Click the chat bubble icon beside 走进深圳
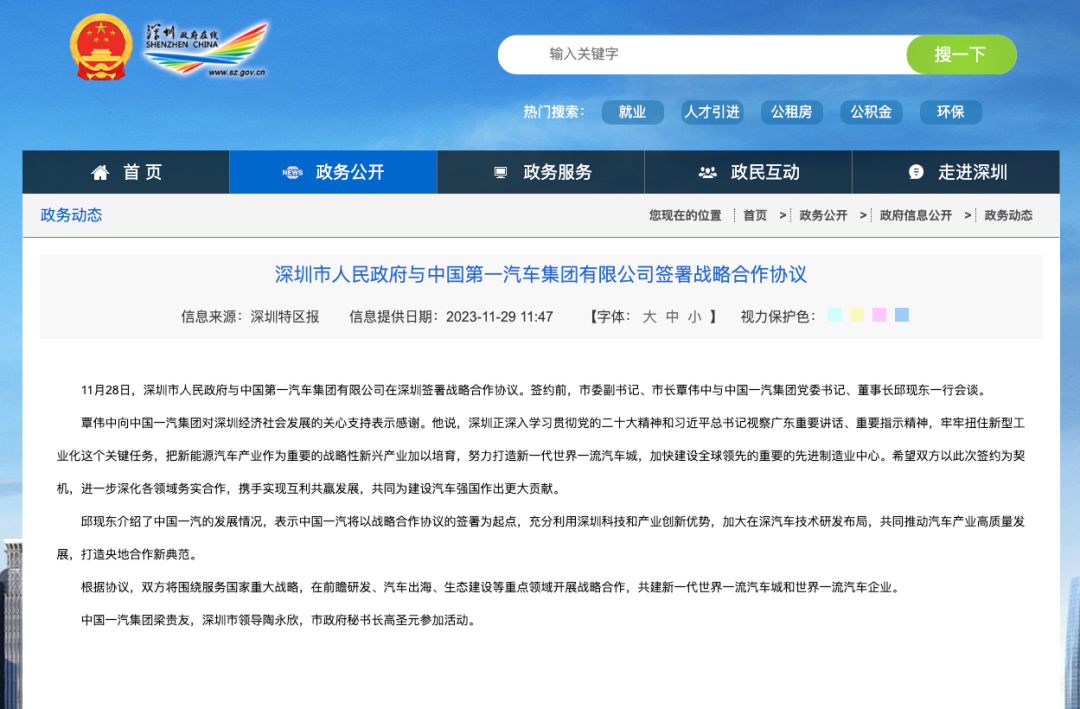Screen dimensions: 1080x709 click(x=916, y=172)
